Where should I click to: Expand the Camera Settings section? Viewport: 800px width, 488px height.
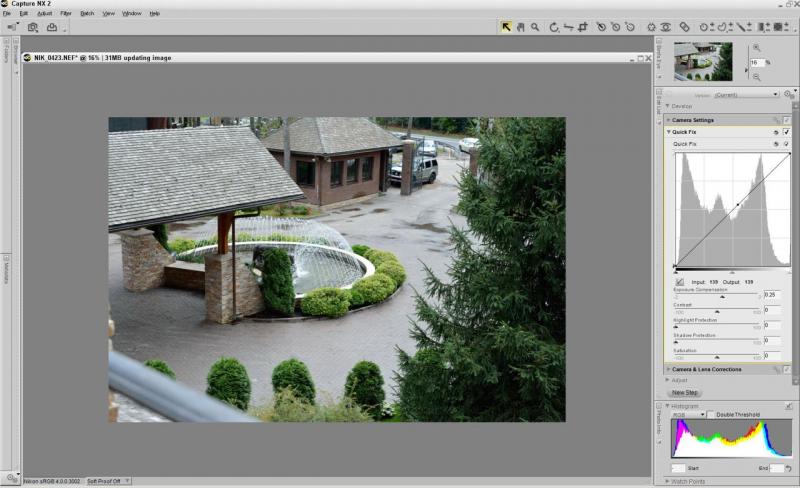(x=668, y=120)
